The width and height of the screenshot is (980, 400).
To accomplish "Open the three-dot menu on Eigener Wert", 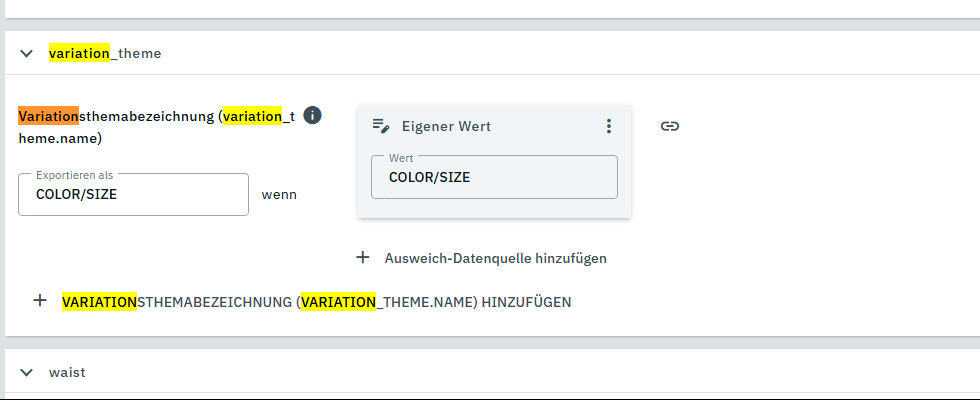I will (x=608, y=126).
